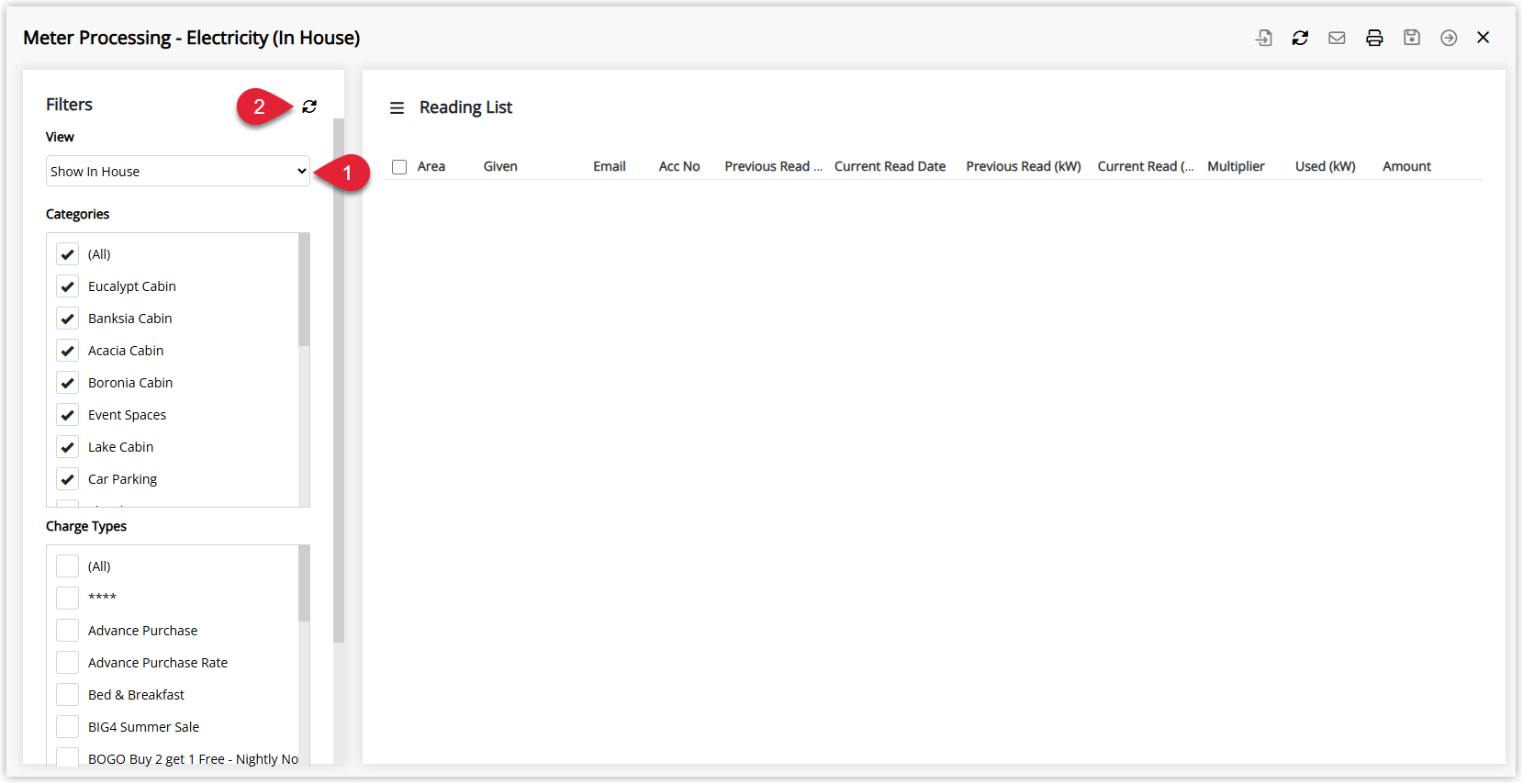The image size is (1523, 784).
Task: Check BOGO Buy 2 get 1 Free charge type
Action: pyautogui.click(x=67, y=757)
